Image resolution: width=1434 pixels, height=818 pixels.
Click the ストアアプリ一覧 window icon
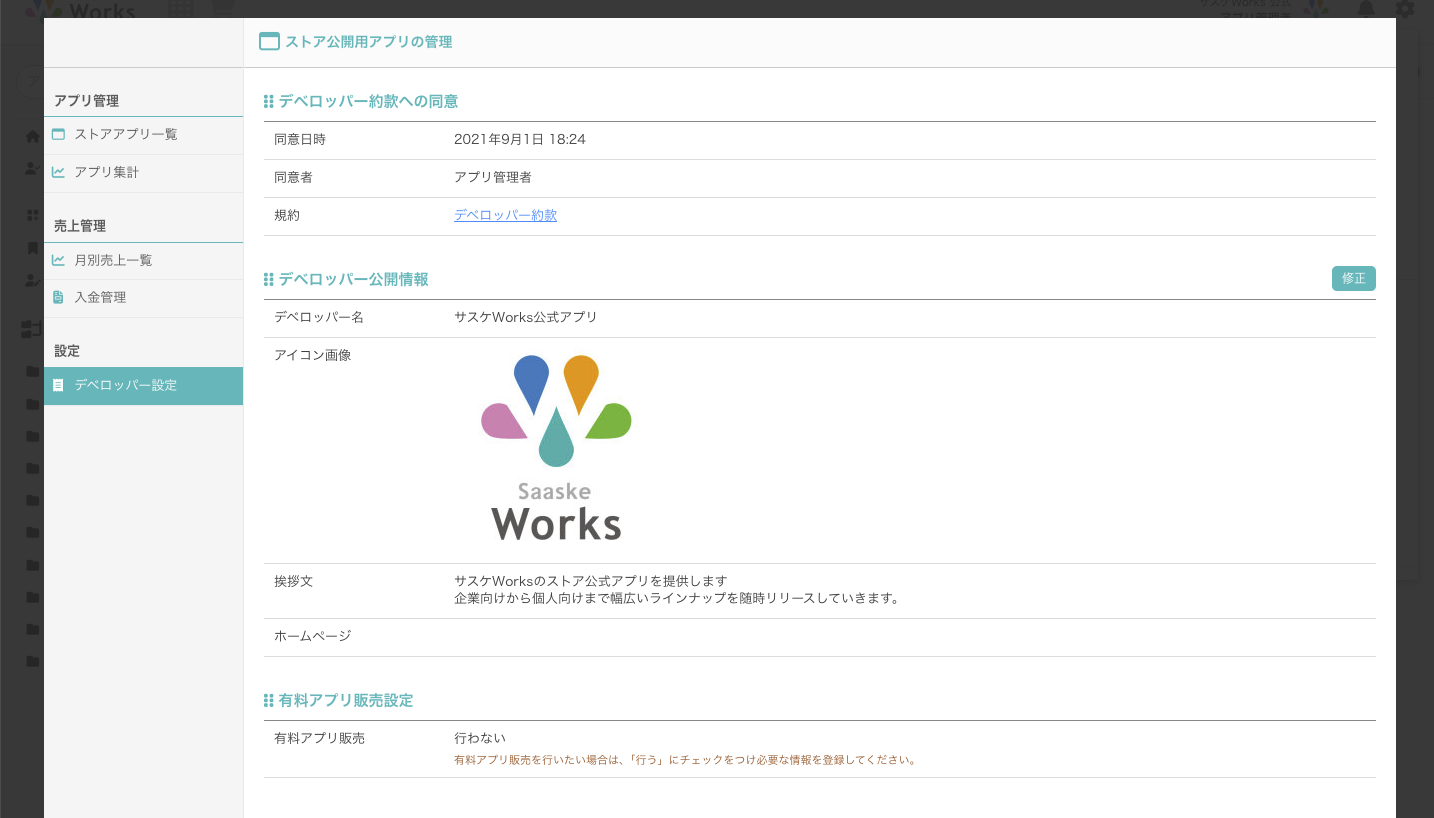coord(58,134)
